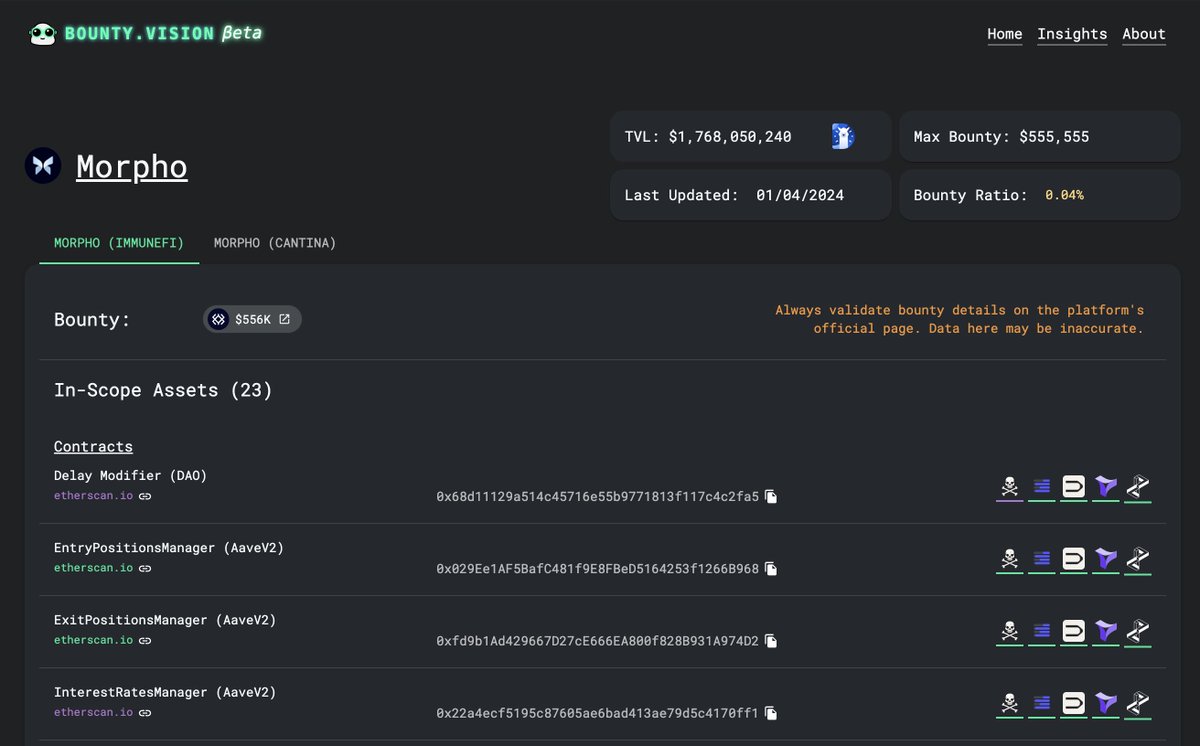Click the In-Scope Assets (23) heading

click(x=163, y=390)
